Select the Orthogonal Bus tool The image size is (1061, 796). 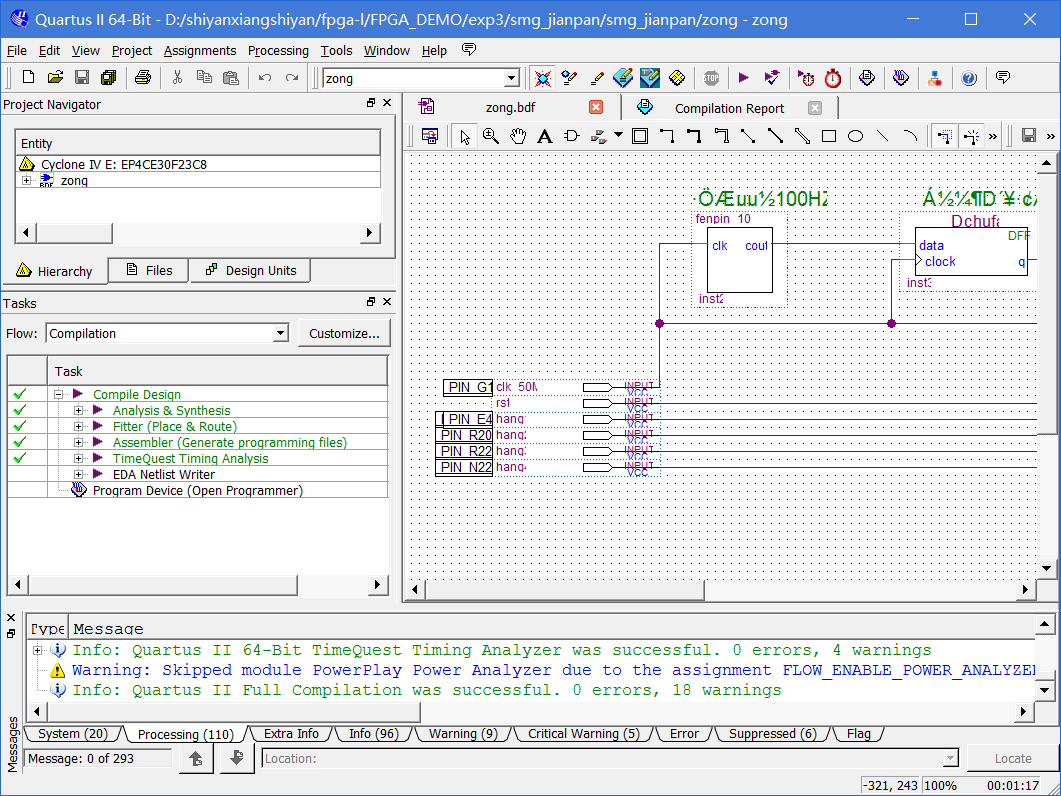(694, 136)
